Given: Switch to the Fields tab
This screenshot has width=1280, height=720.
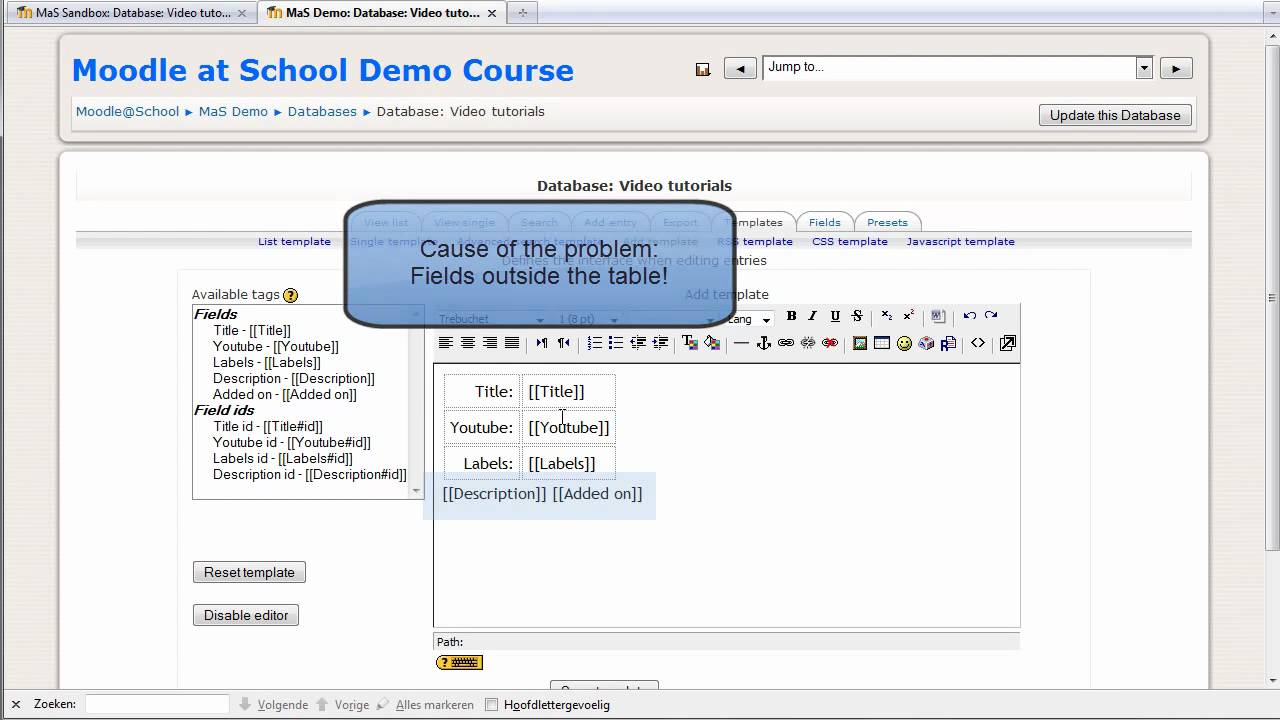Looking at the screenshot, I should [x=825, y=222].
